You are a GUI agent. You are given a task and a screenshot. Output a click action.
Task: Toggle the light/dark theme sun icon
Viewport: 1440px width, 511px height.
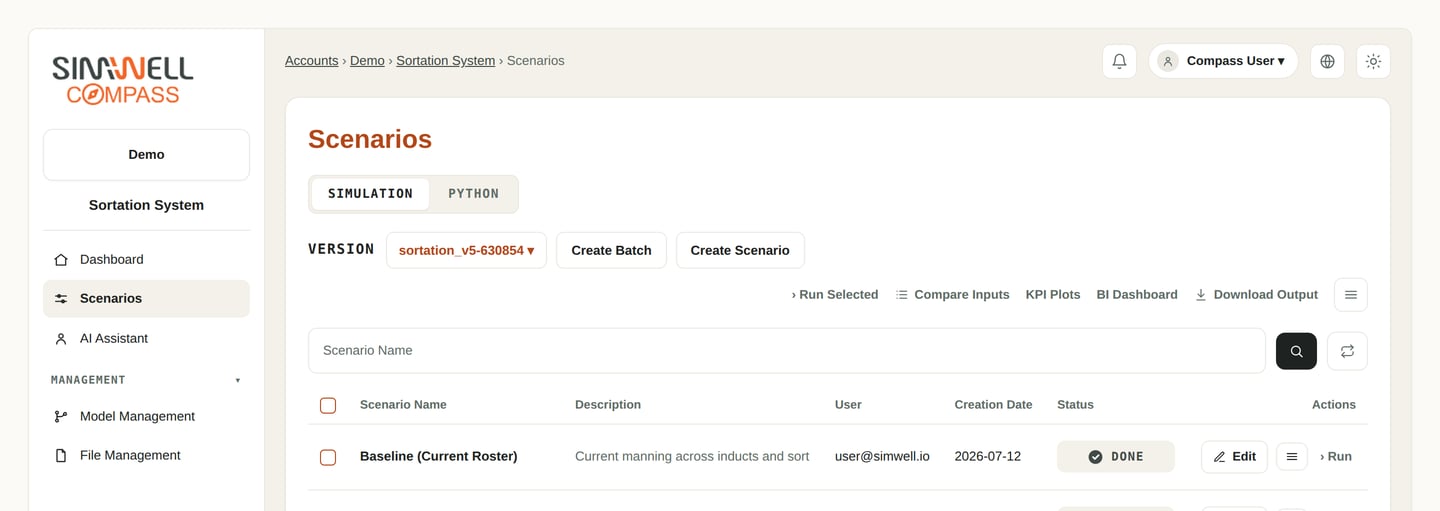pos(1373,61)
